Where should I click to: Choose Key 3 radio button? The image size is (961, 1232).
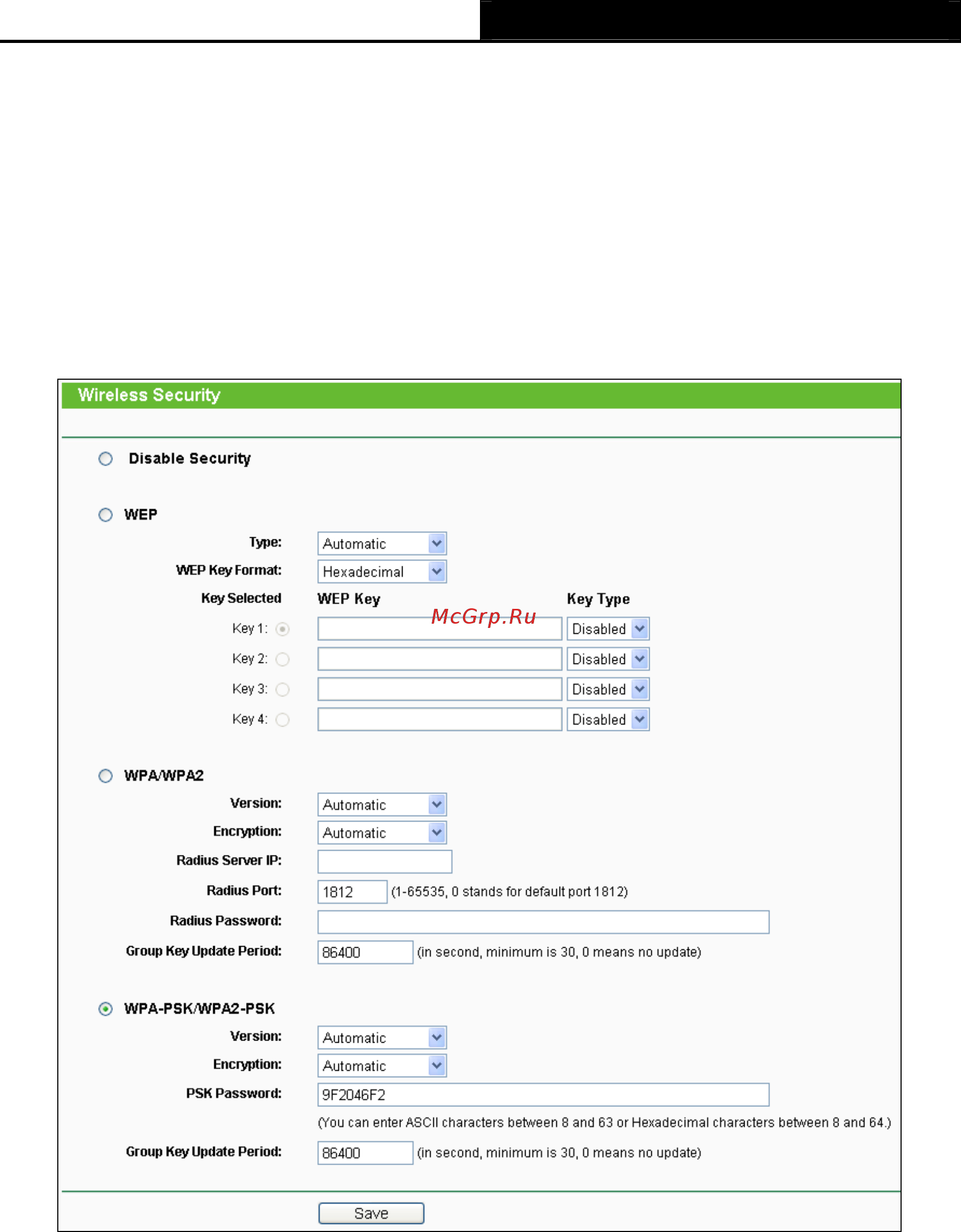click(283, 689)
